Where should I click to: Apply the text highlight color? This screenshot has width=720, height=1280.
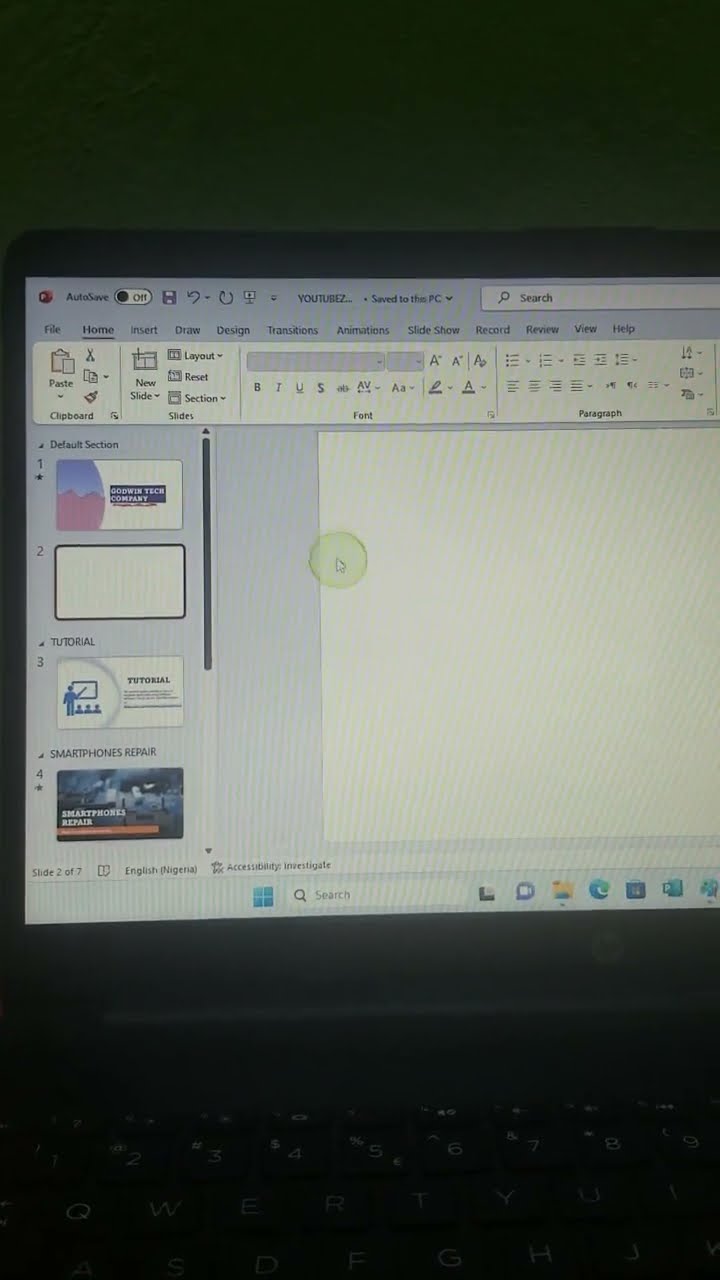435,388
